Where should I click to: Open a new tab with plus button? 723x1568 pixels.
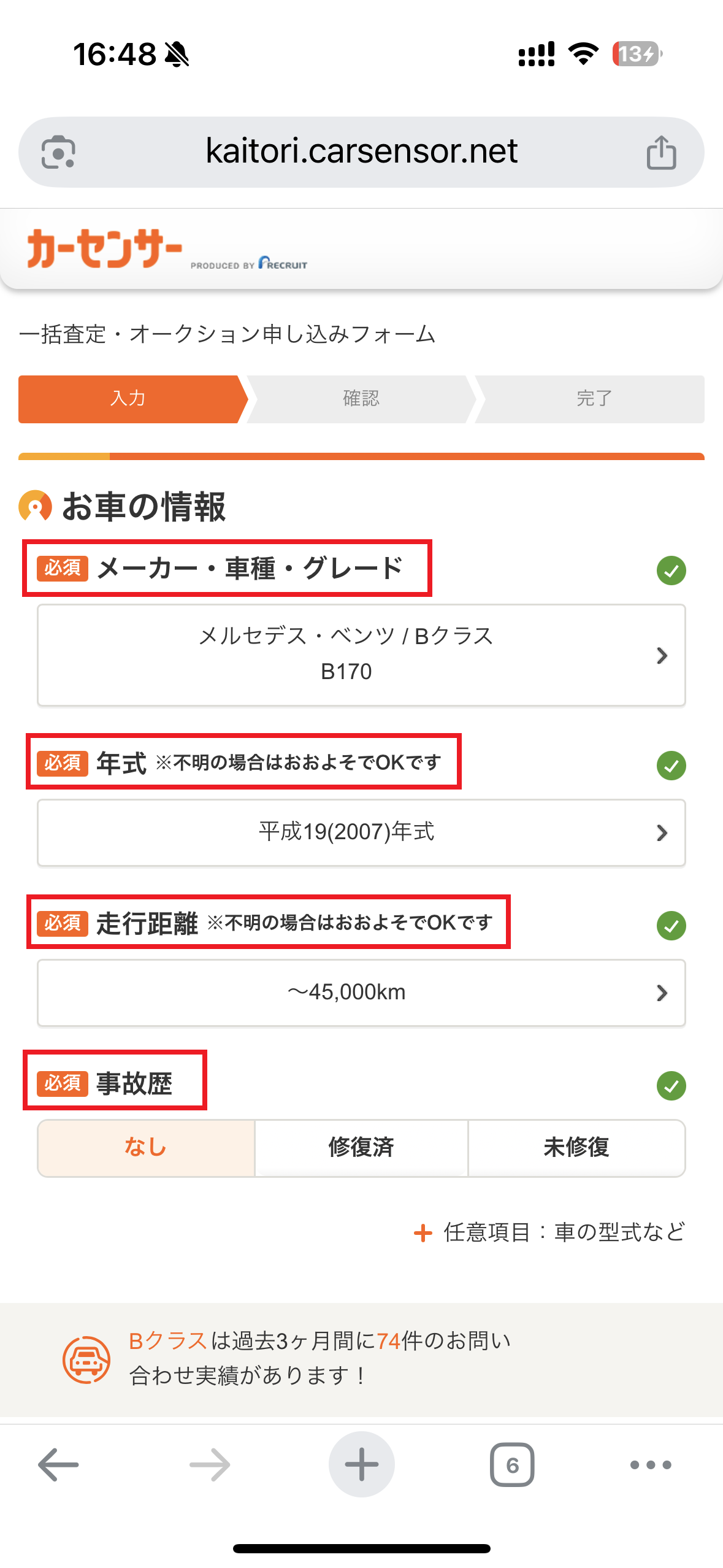(361, 1464)
